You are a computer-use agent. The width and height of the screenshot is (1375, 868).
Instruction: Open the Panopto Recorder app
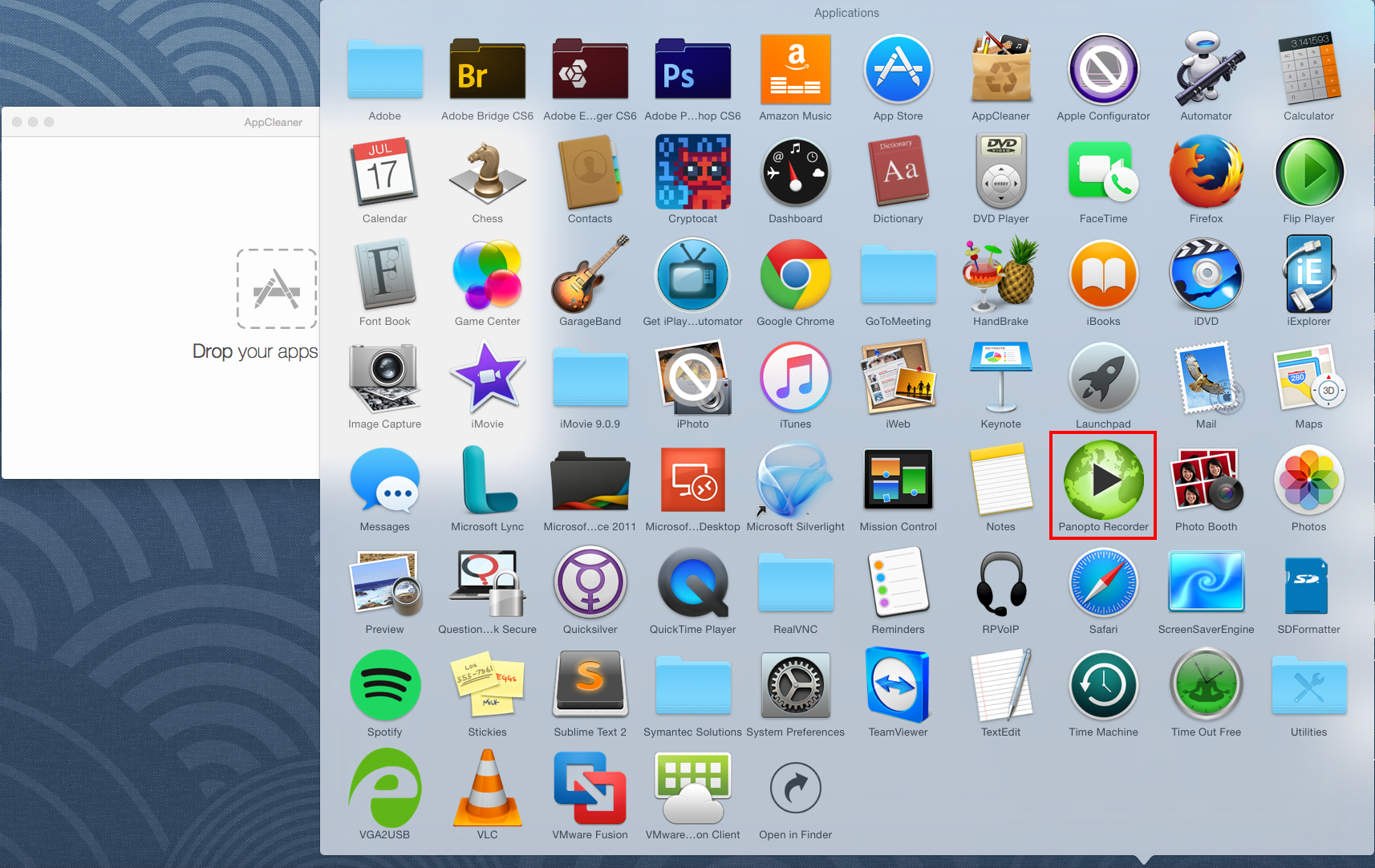1103,481
